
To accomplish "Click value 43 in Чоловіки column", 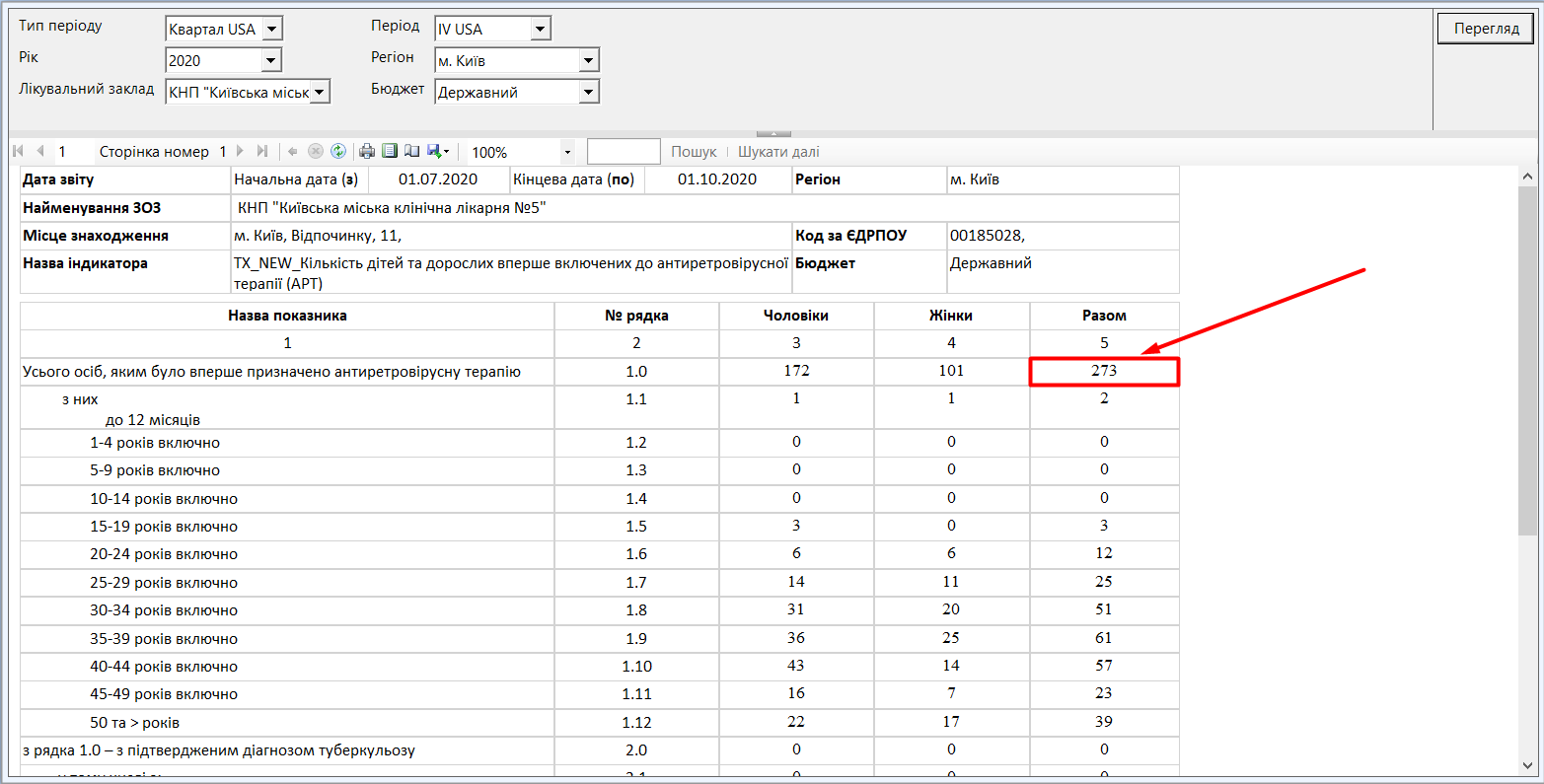I will 796,667.
